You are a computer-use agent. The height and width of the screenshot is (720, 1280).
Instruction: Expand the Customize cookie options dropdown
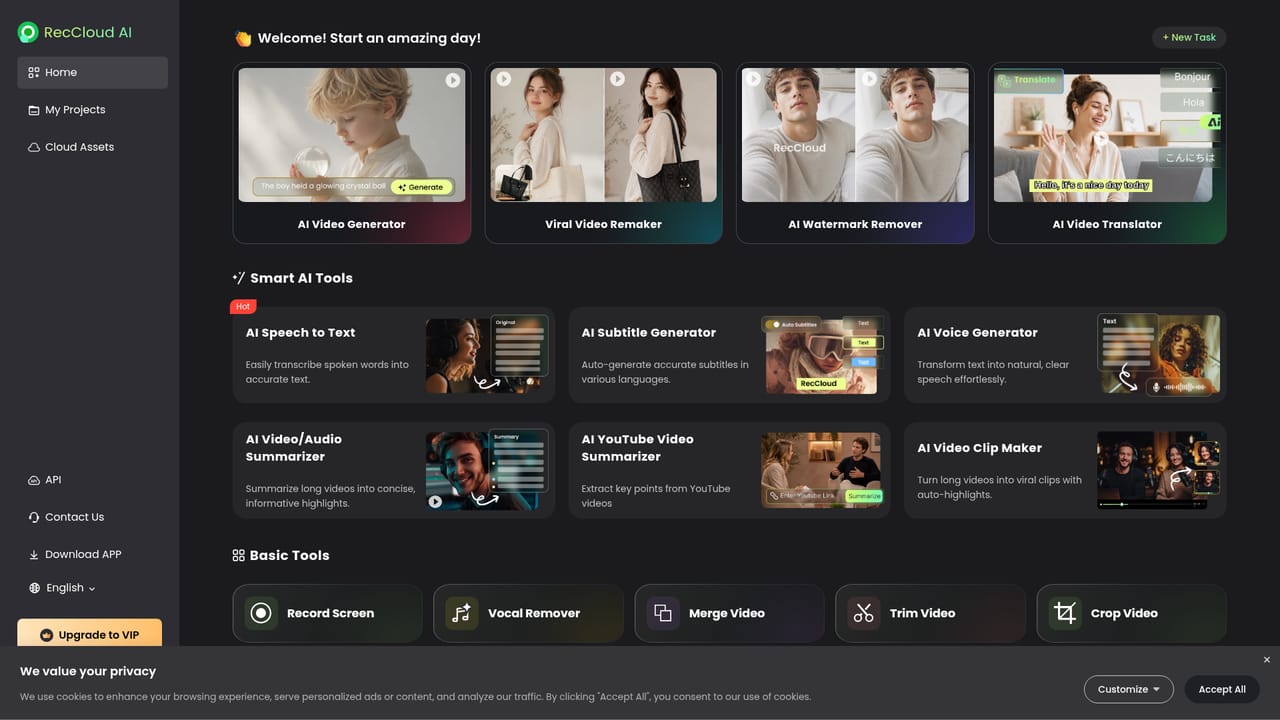pyautogui.click(x=1129, y=689)
